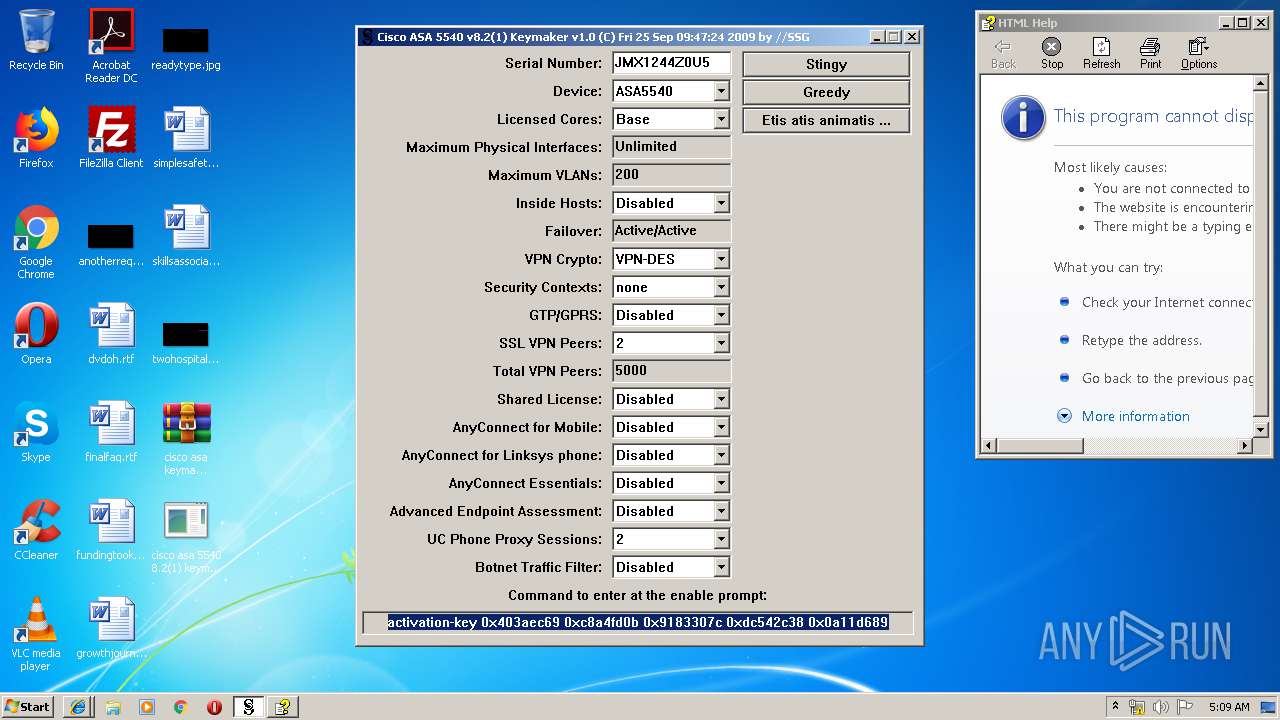The image size is (1280, 720).
Task: Open skillsassocia Word document icon
Action: click(x=186, y=235)
